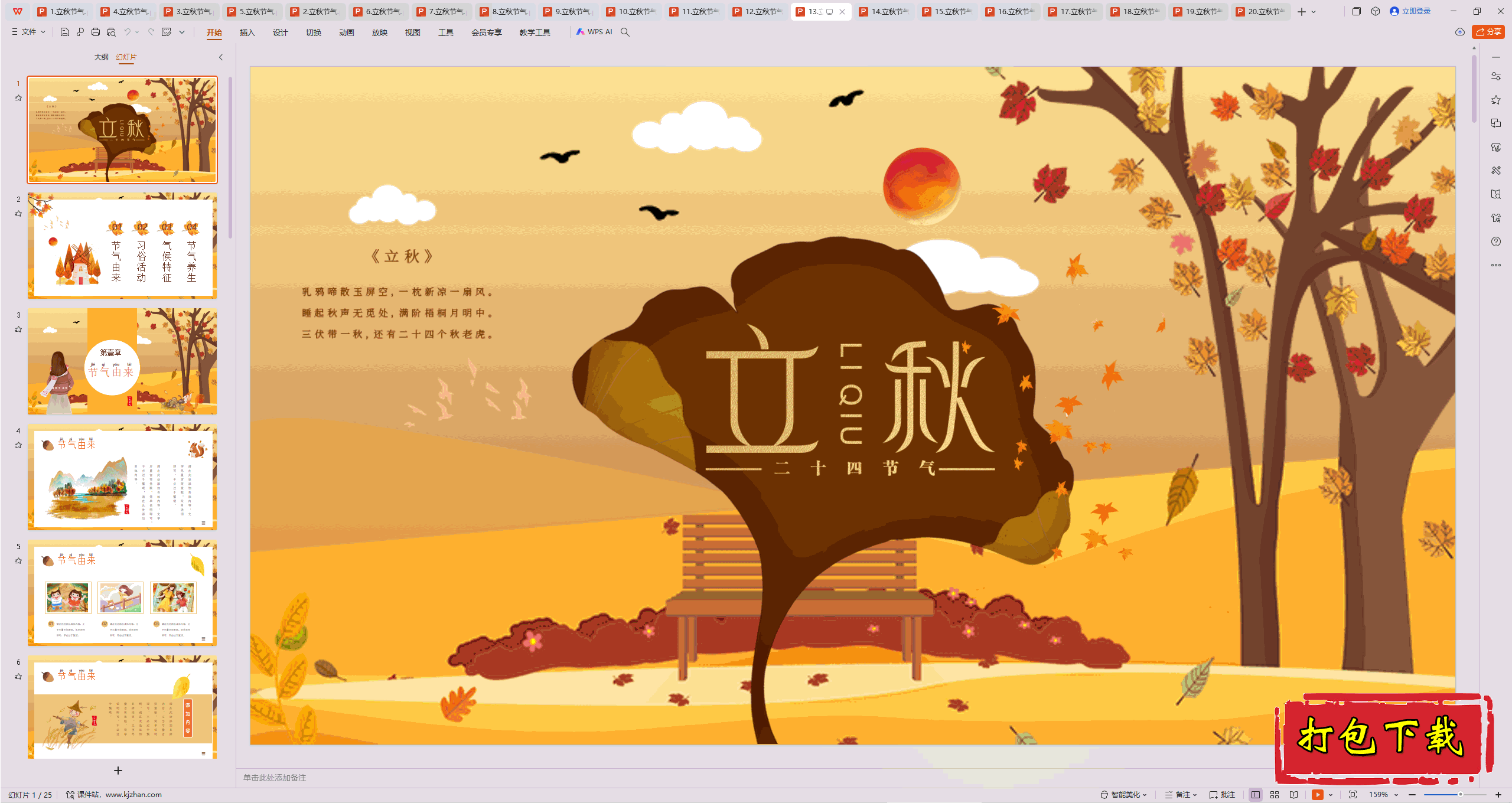Select the 动画 ribbon tab

(347, 32)
